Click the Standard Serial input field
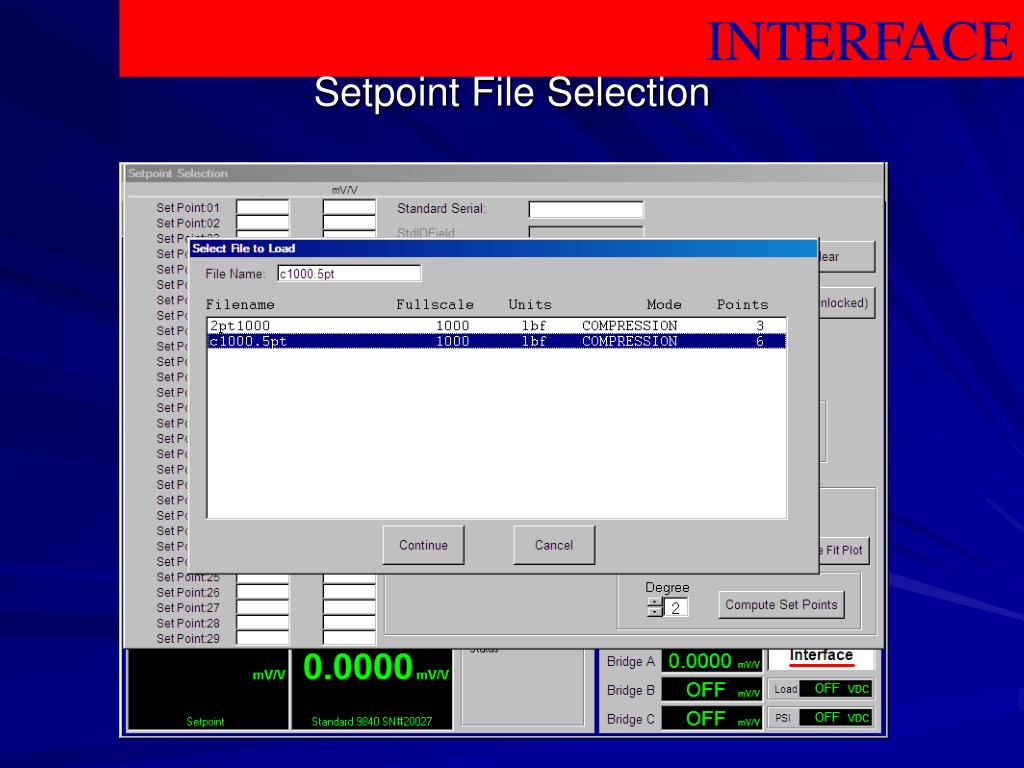Screen dimensions: 1024x768 586,209
